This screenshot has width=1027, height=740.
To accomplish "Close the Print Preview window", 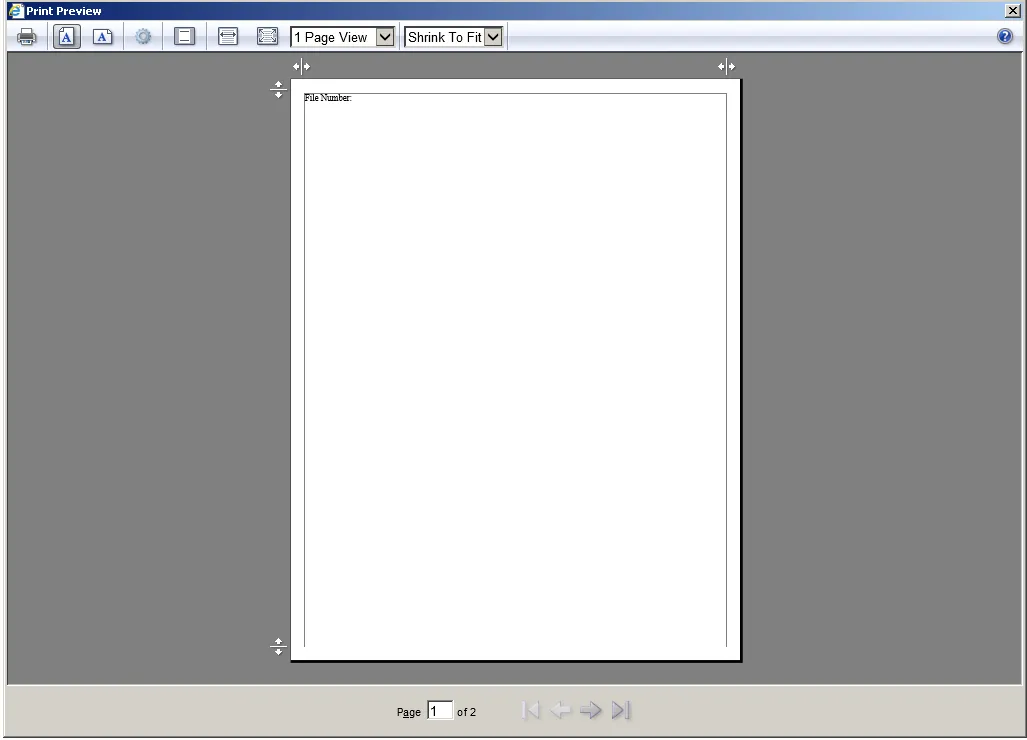I will [1013, 10].
